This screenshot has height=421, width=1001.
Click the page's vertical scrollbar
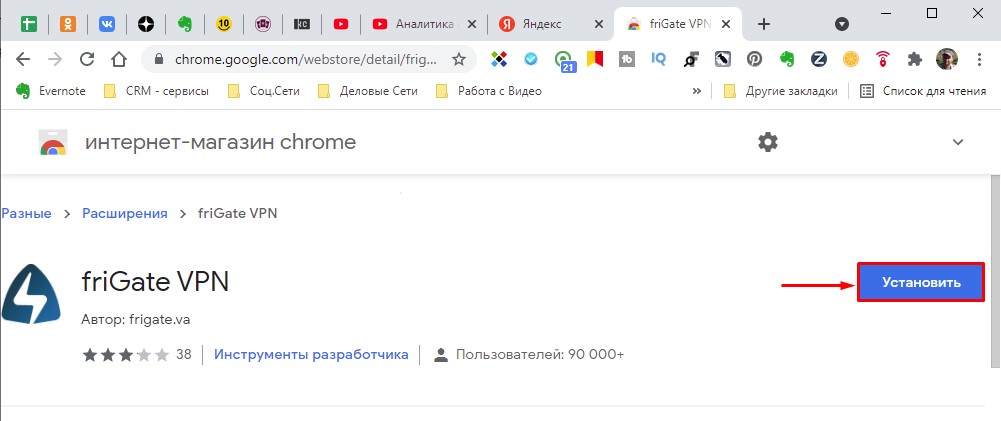995,270
